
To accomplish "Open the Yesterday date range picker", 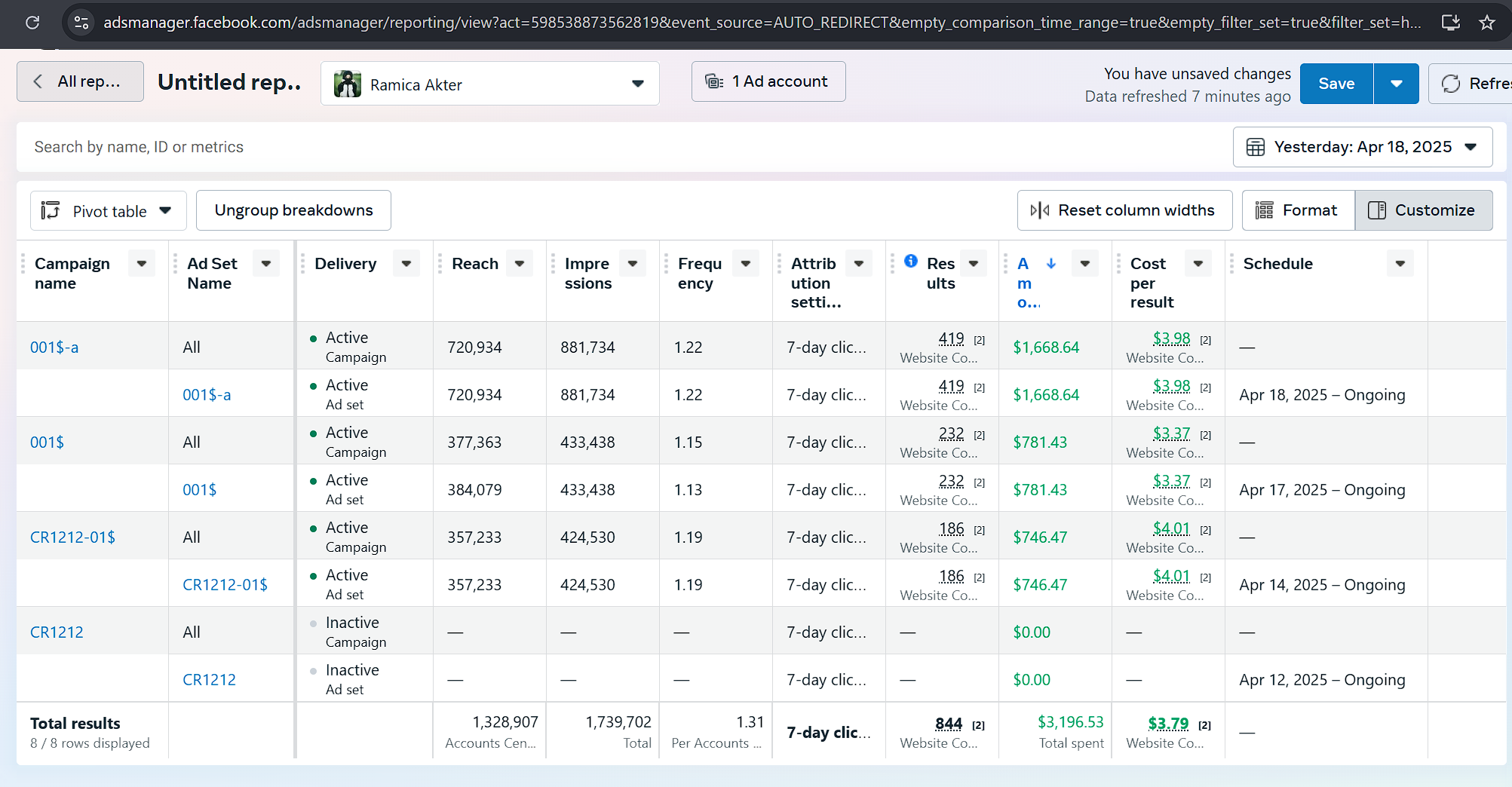I will click(x=1362, y=147).
